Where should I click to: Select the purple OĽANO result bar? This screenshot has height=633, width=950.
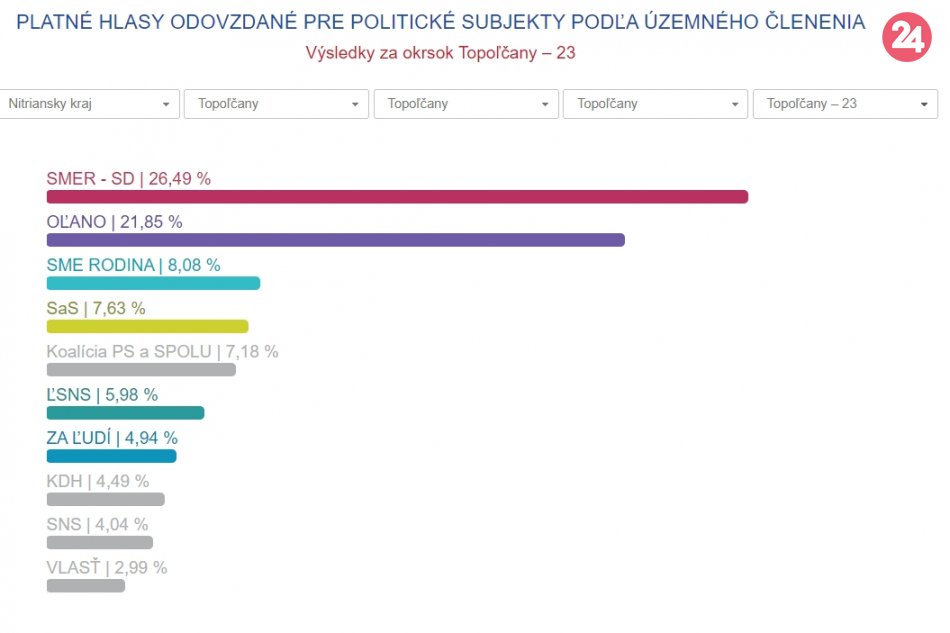tap(335, 240)
